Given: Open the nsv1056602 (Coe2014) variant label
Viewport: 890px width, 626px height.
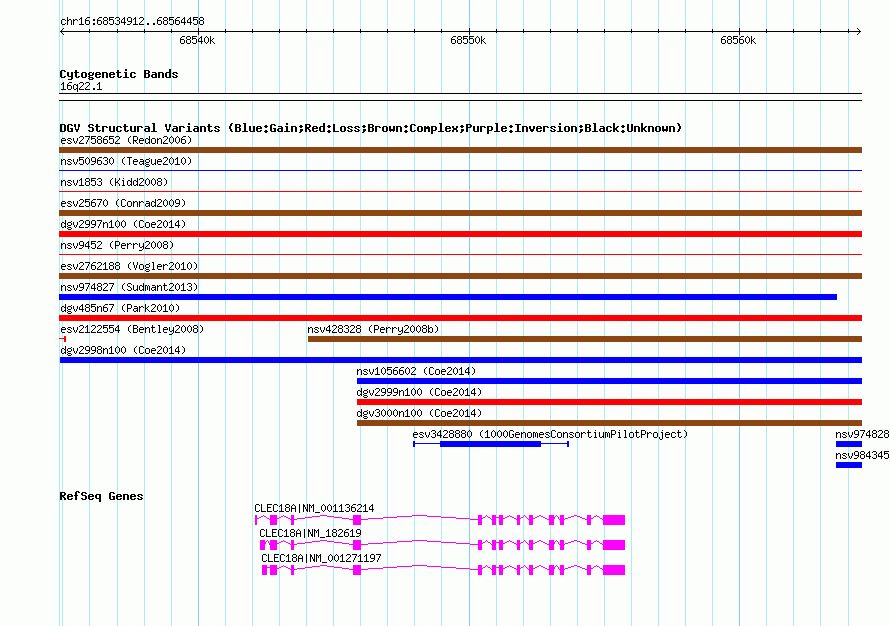Looking at the screenshot, I should click(x=416, y=371).
